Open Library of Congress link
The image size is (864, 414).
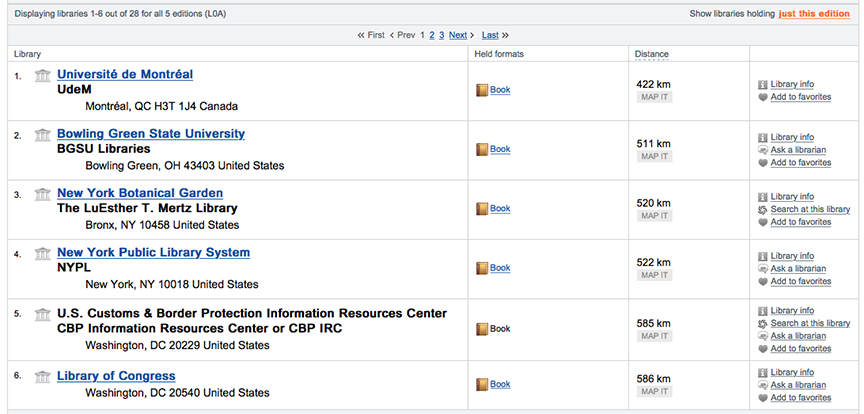[x=116, y=376]
